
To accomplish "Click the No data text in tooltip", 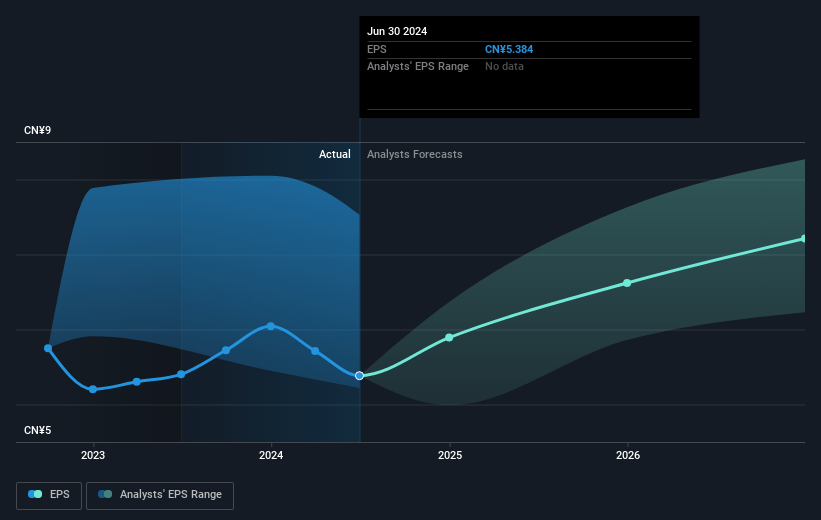I will tap(504, 67).
